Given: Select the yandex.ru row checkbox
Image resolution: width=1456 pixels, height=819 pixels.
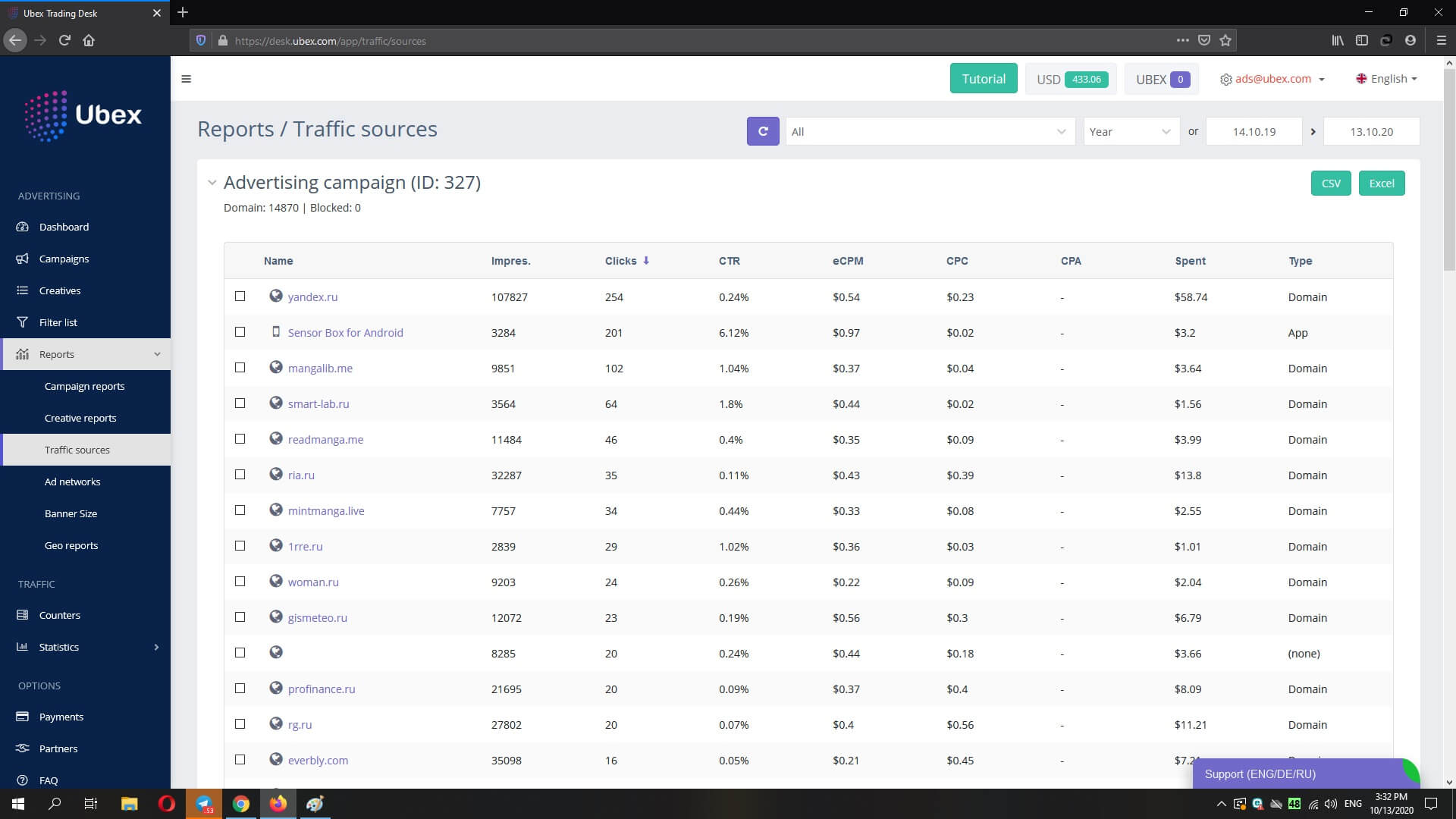Looking at the screenshot, I should [x=240, y=297].
